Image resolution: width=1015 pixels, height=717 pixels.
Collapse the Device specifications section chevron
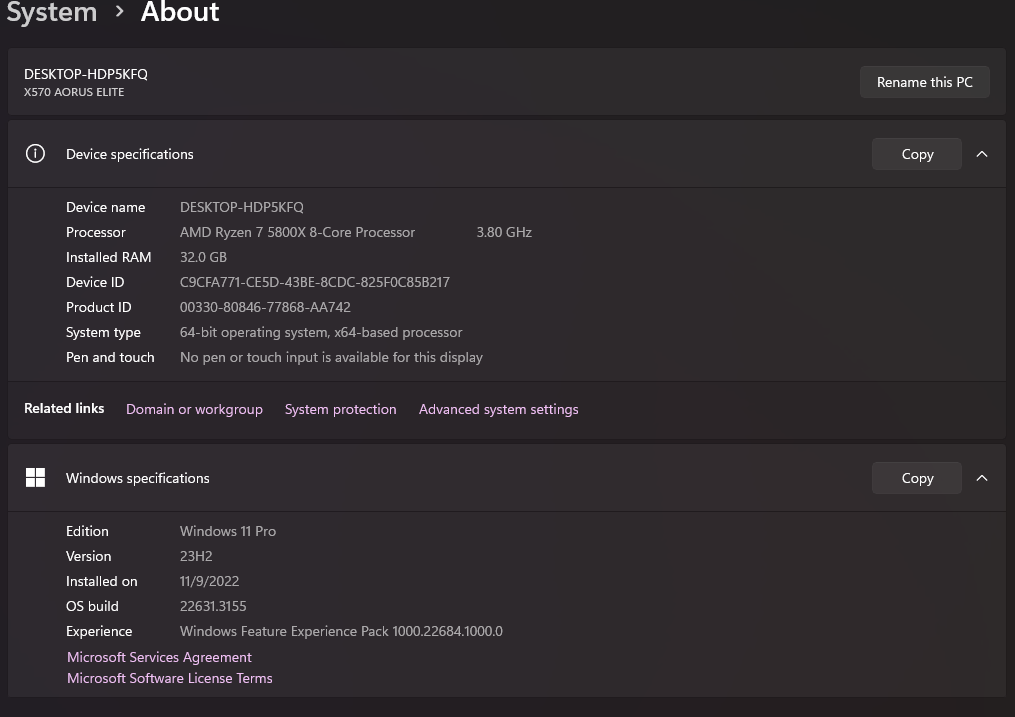click(x=981, y=154)
